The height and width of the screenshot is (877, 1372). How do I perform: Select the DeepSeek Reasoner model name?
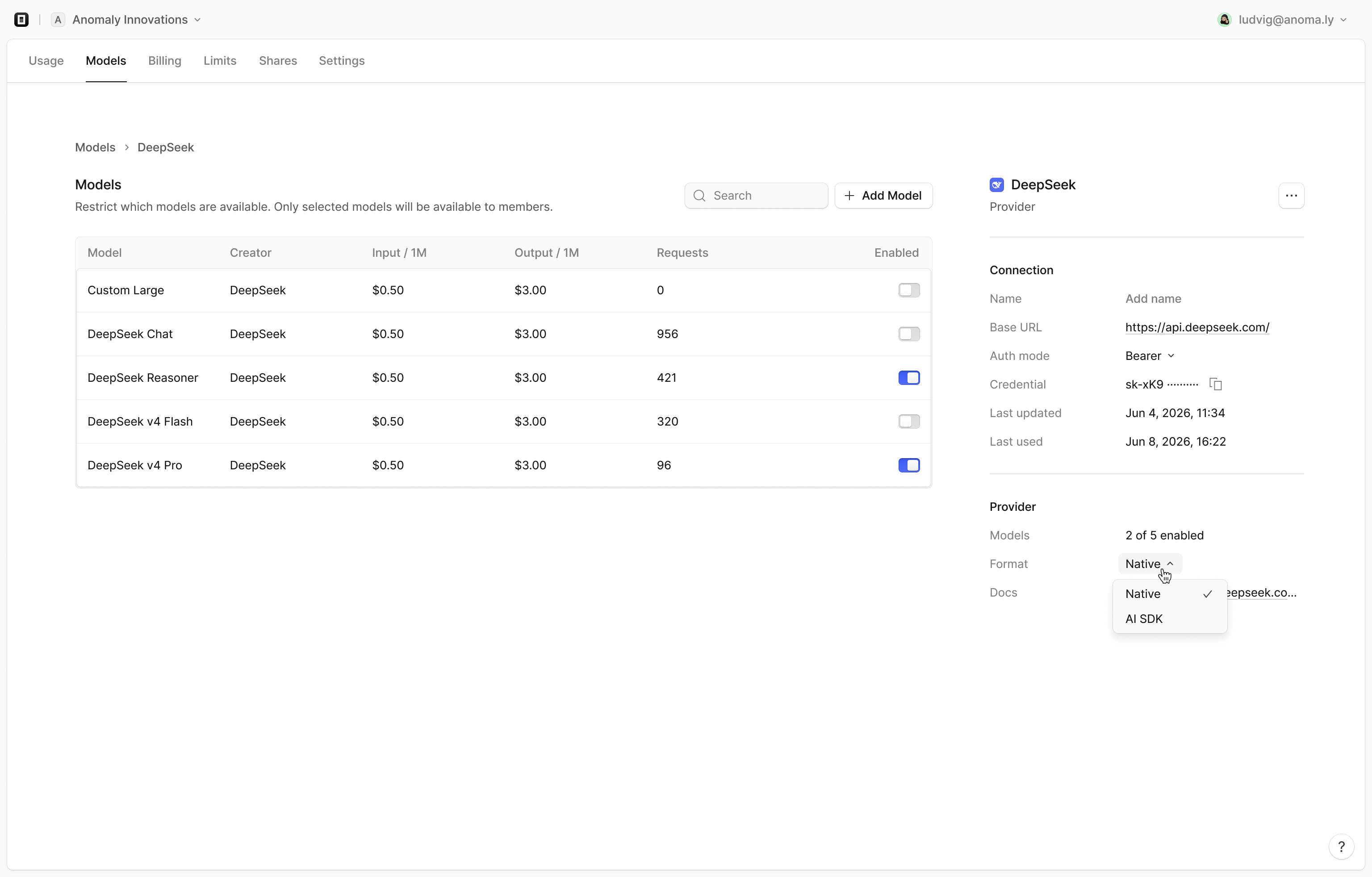click(x=143, y=378)
